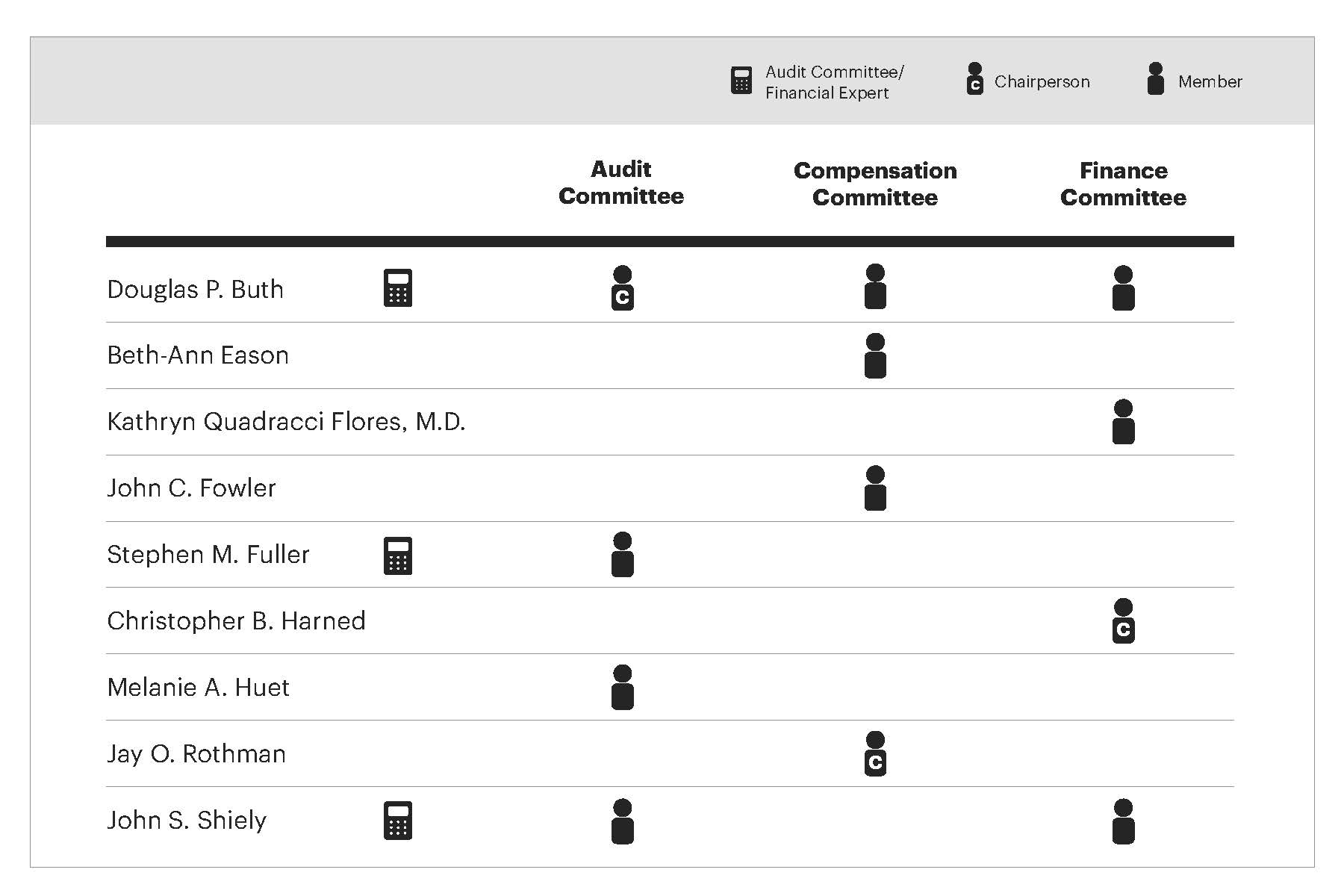Click John S. Shiely's calculator icon
This screenshot has height=896, width=1344.
click(x=398, y=821)
